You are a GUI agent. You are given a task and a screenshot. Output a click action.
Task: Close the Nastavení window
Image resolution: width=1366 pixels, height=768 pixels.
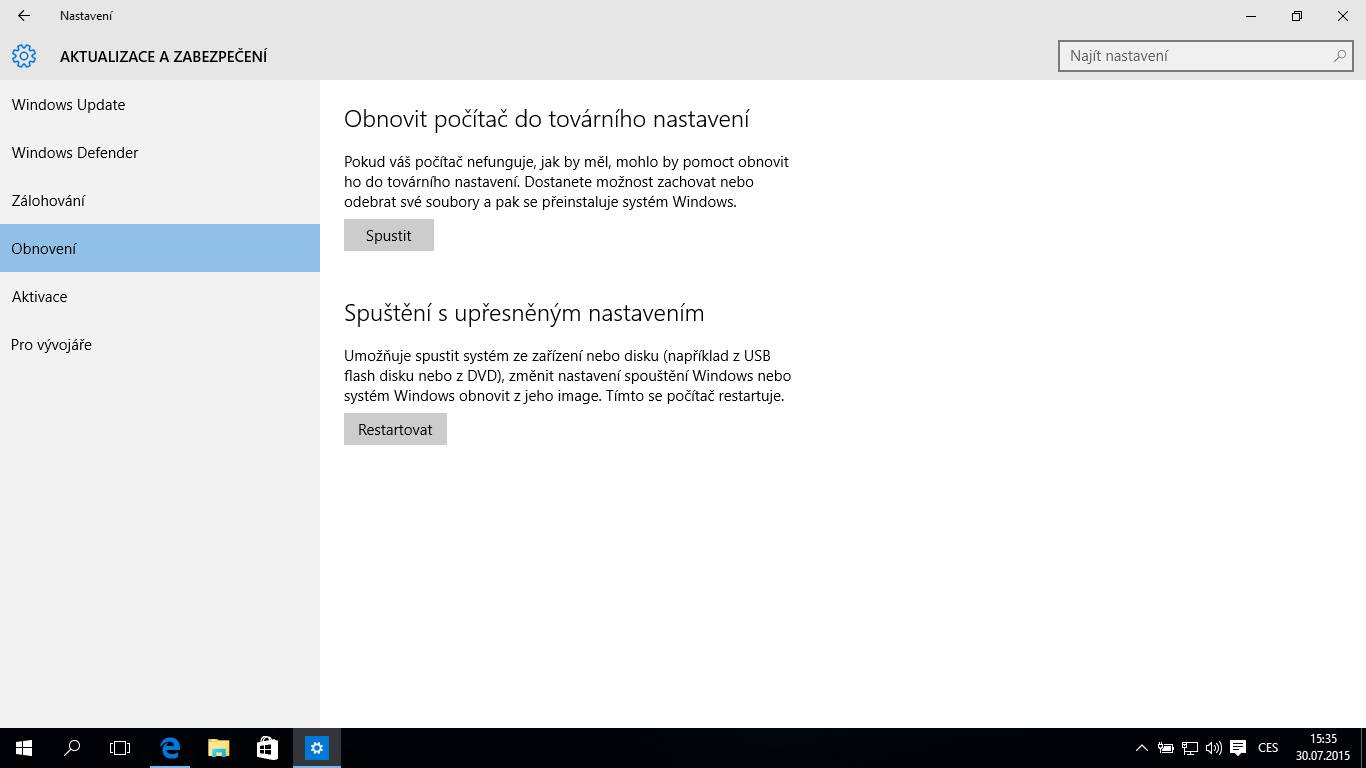pos(1343,16)
